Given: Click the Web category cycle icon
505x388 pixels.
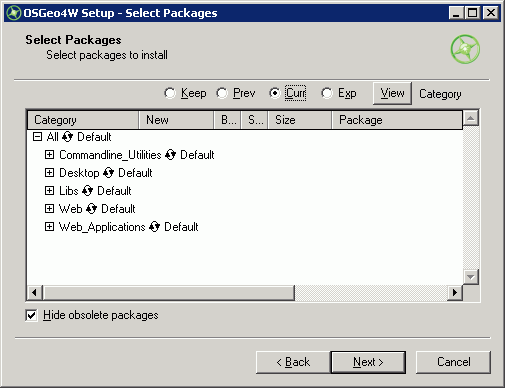Looking at the screenshot, I should tap(92, 209).
